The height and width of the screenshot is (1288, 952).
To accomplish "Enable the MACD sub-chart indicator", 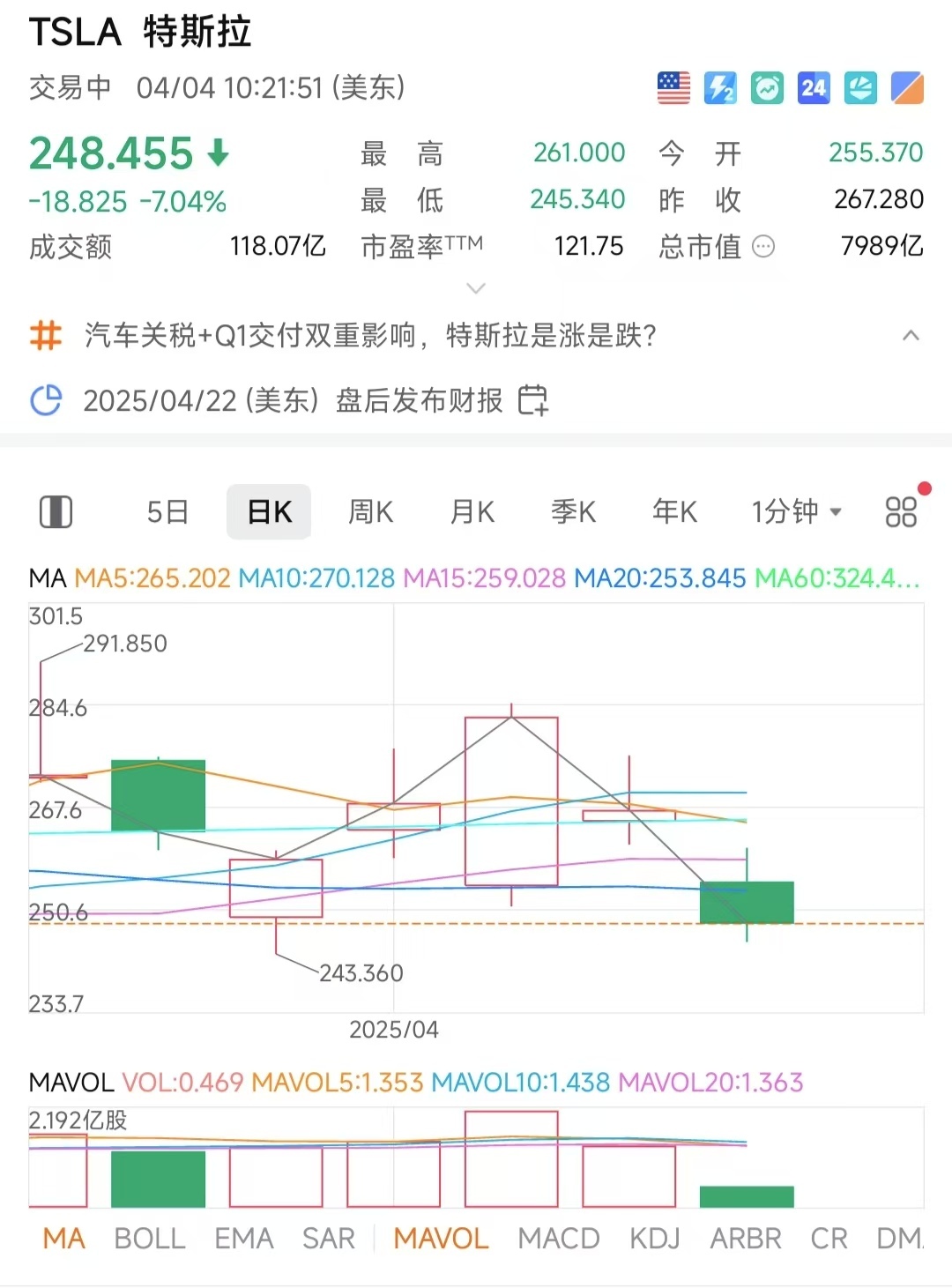I will [x=558, y=1239].
